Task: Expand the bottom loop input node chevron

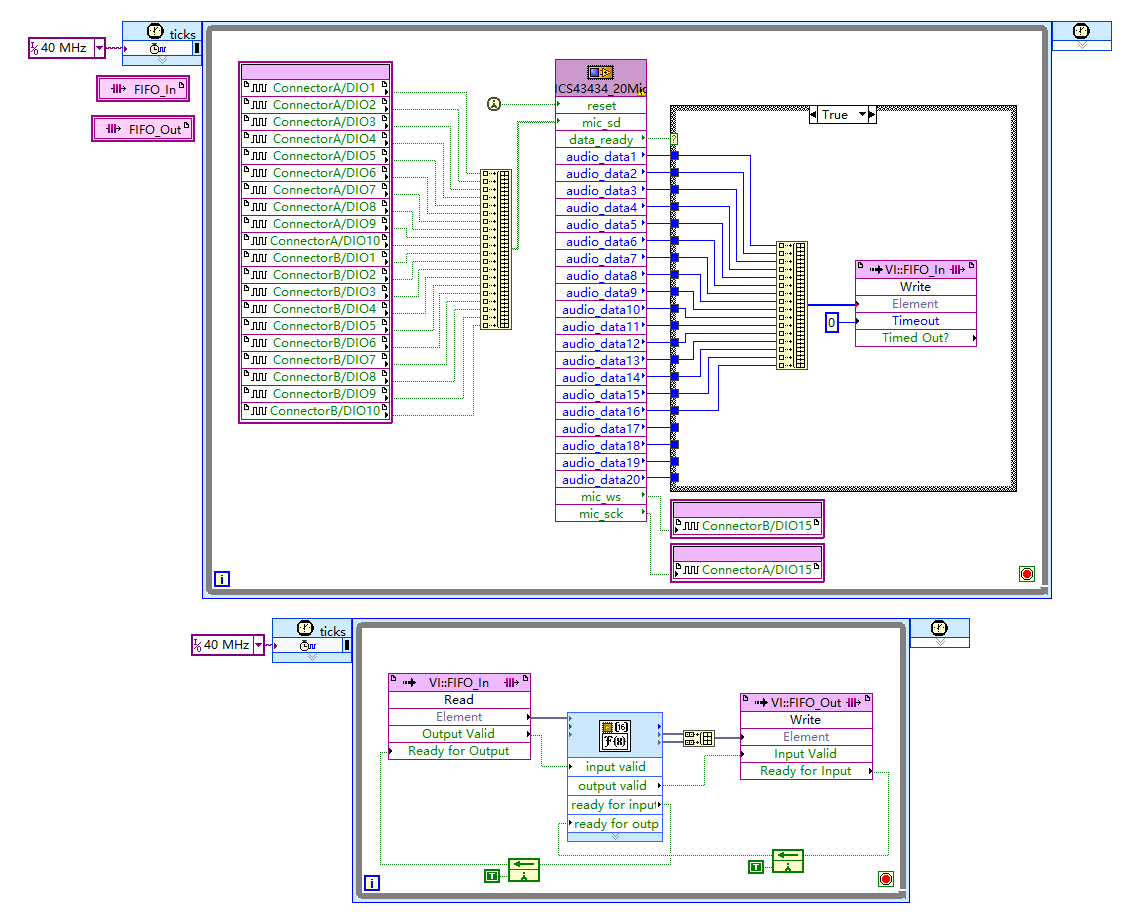Action: (312, 657)
